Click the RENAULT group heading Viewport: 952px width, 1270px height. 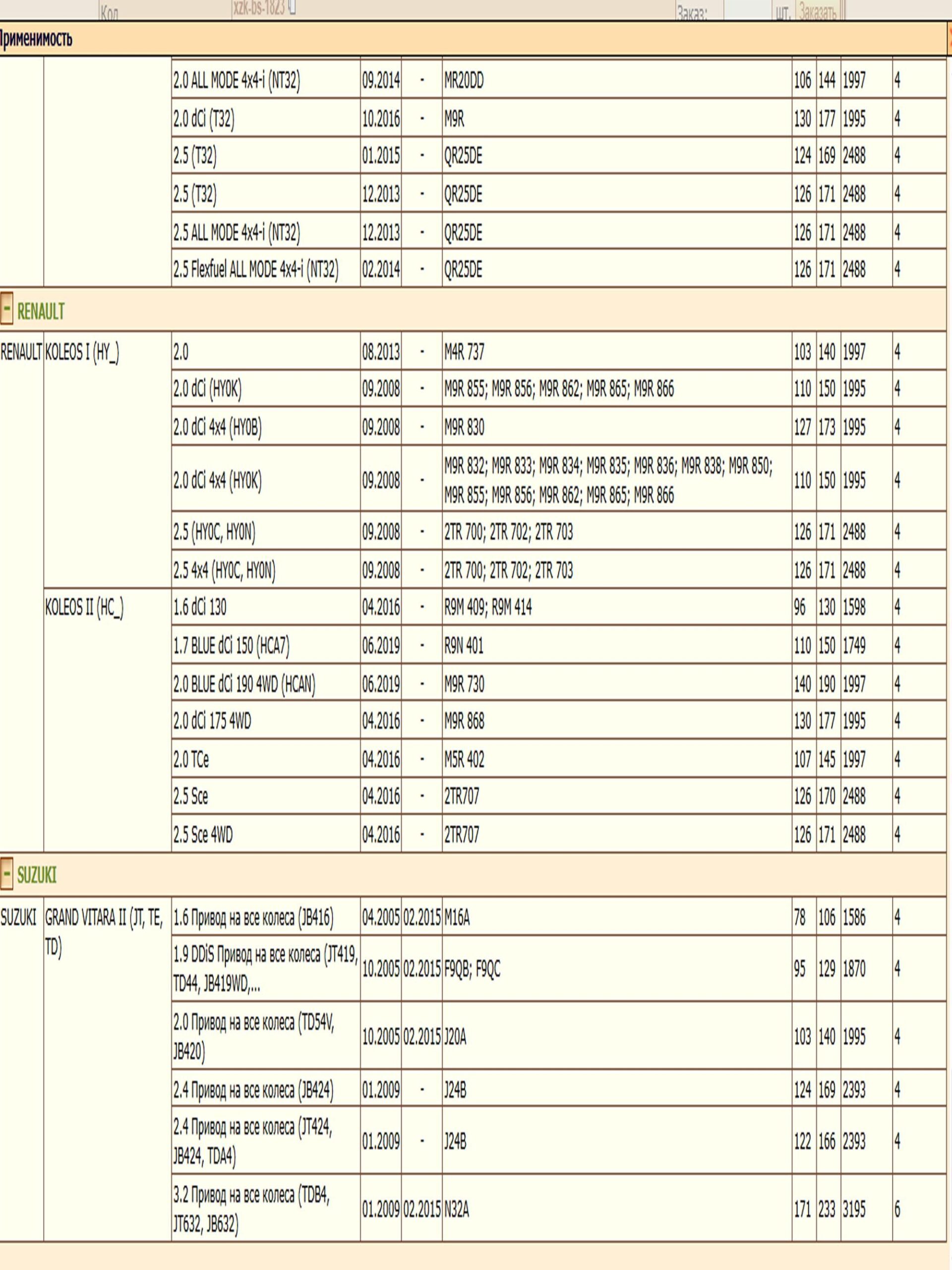pyautogui.click(x=41, y=312)
